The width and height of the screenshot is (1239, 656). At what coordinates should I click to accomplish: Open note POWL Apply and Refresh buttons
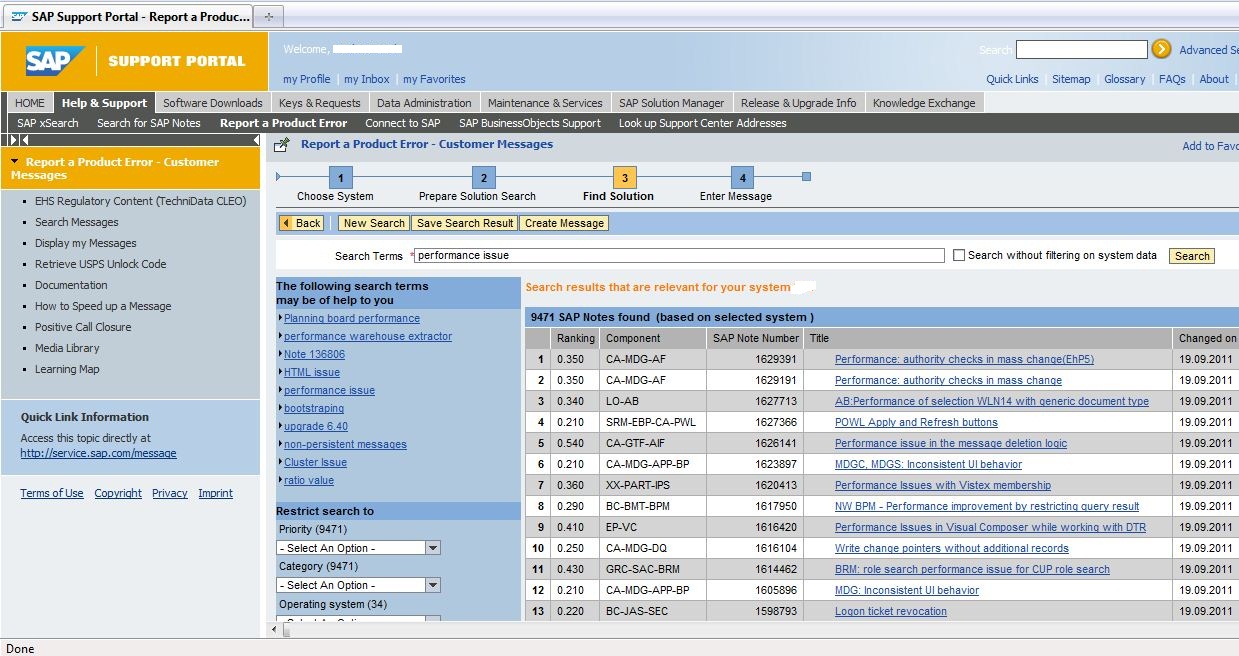[916, 422]
